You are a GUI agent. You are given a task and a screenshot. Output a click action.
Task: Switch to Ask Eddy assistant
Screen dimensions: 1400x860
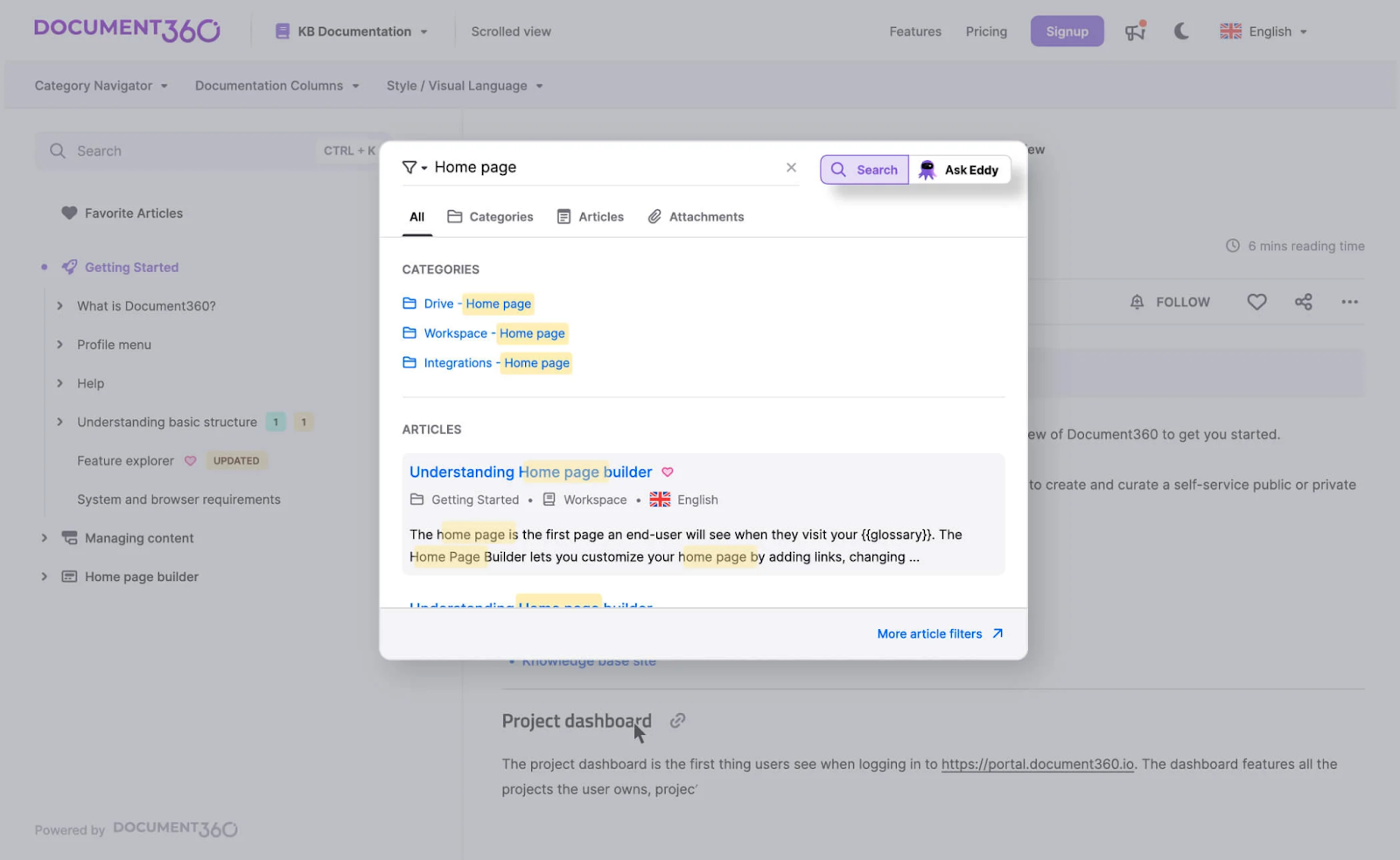coord(959,170)
